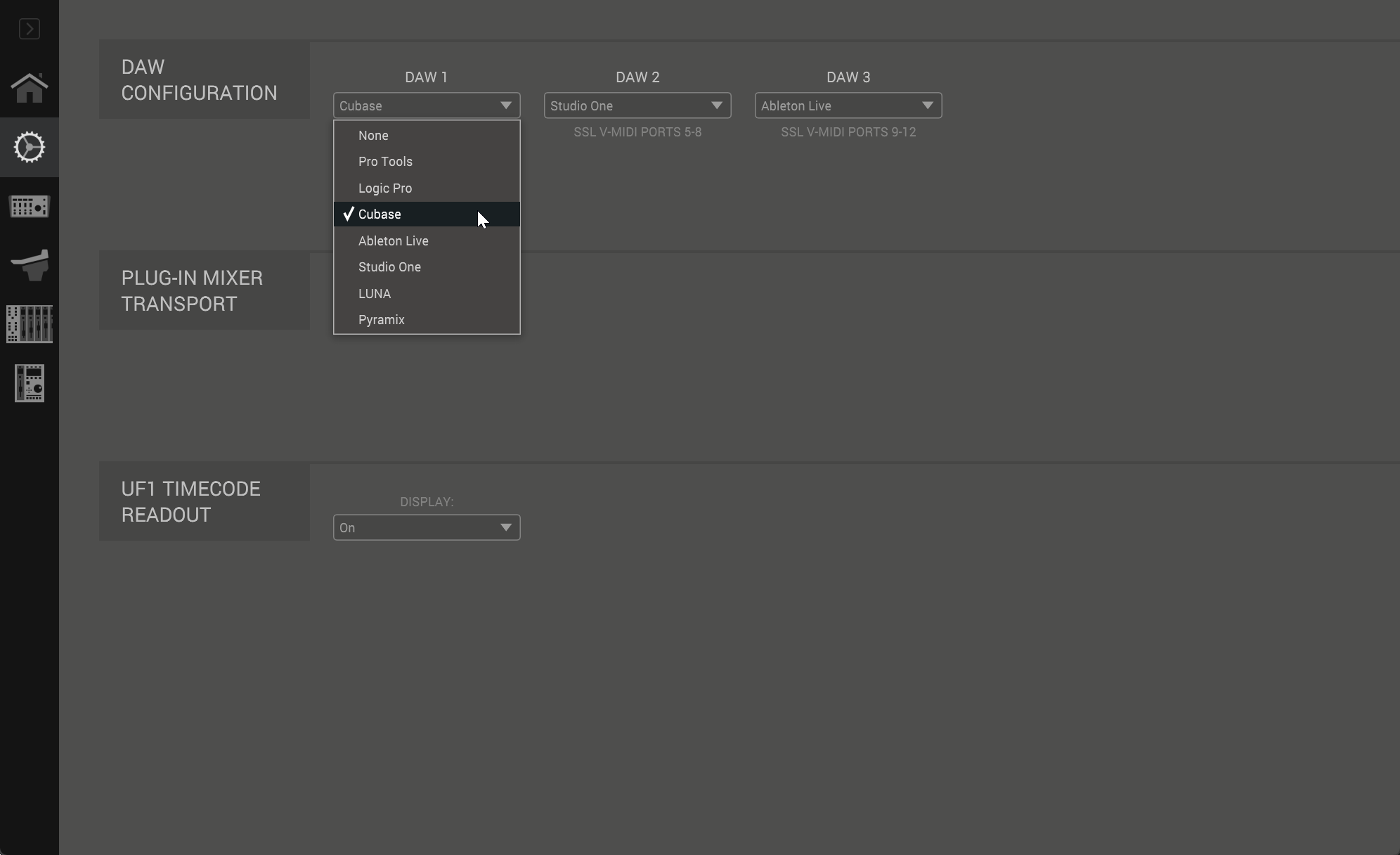Select None in the DAW 1 list
The height and width of the screenshot is (855, 1400).
427,135
